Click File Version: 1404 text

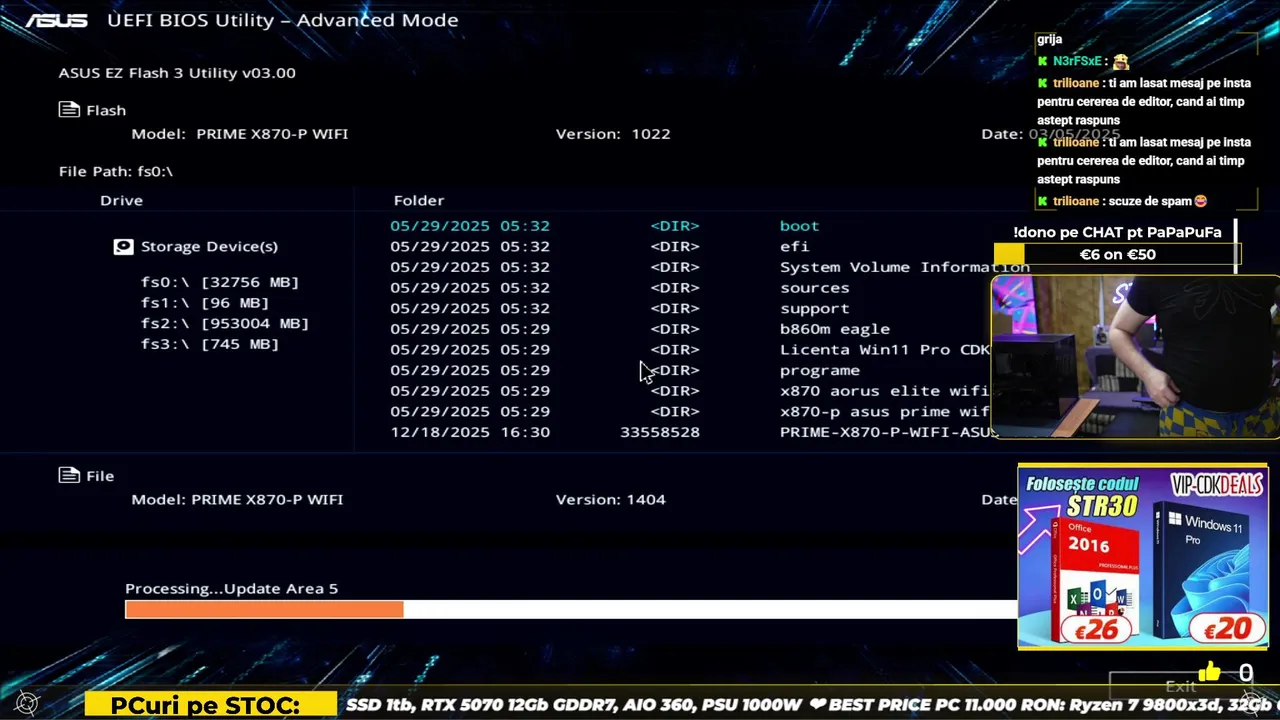611,499
